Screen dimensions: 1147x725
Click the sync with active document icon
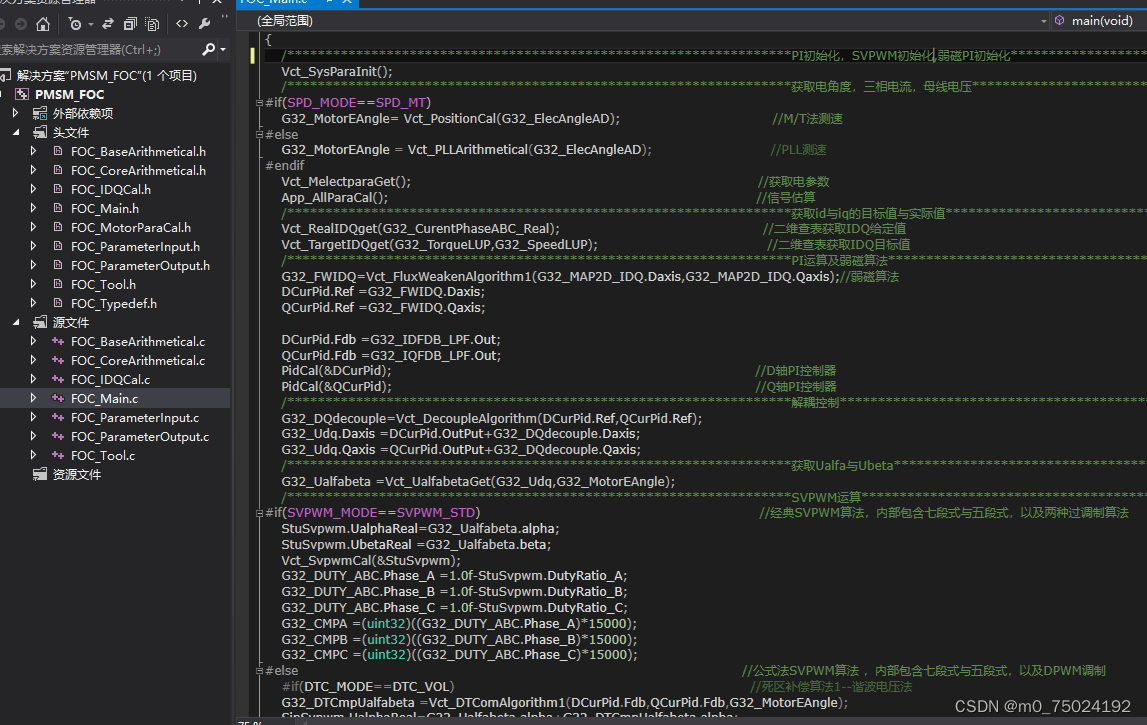coord(109,23)
